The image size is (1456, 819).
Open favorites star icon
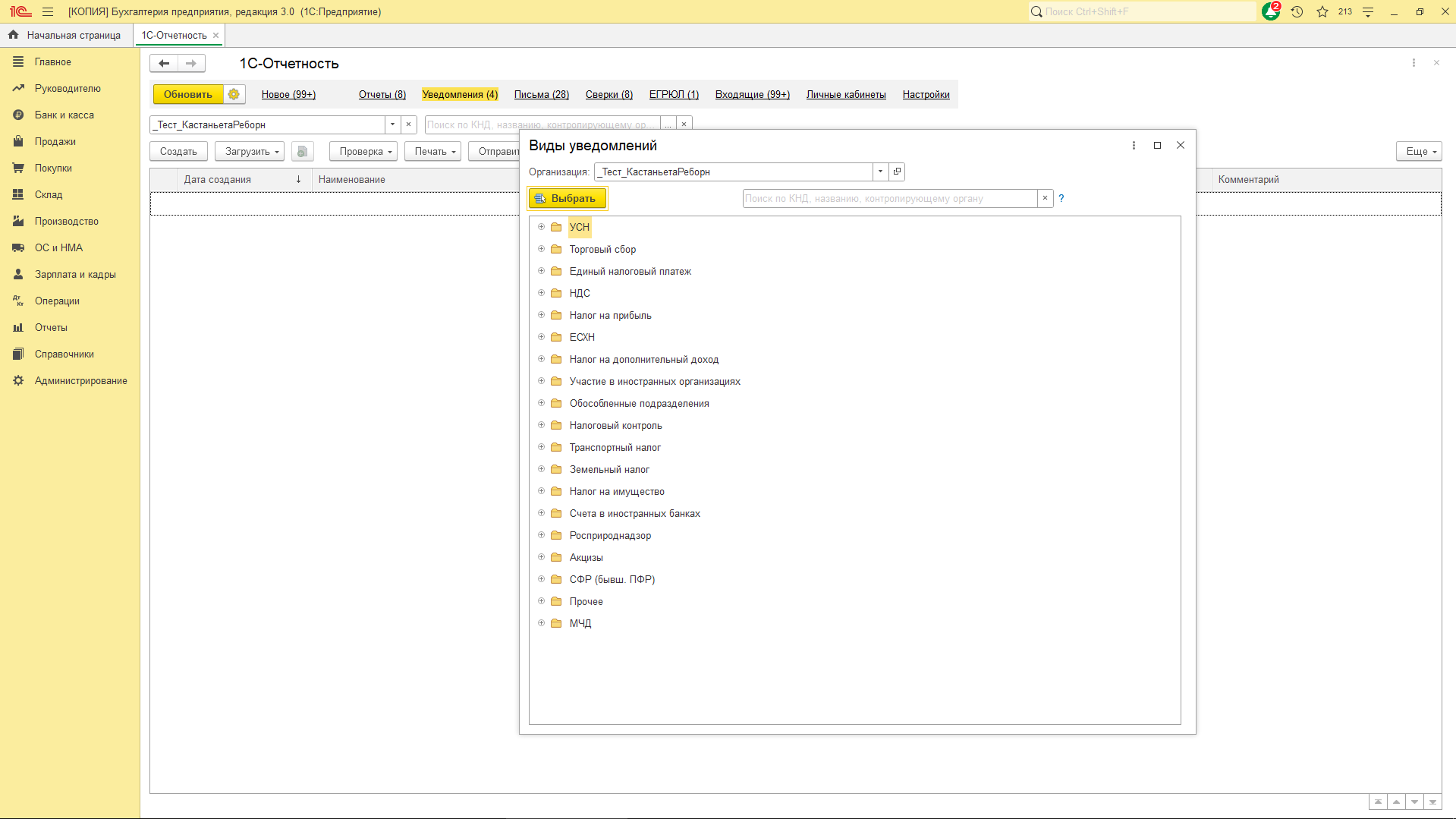1322,11
